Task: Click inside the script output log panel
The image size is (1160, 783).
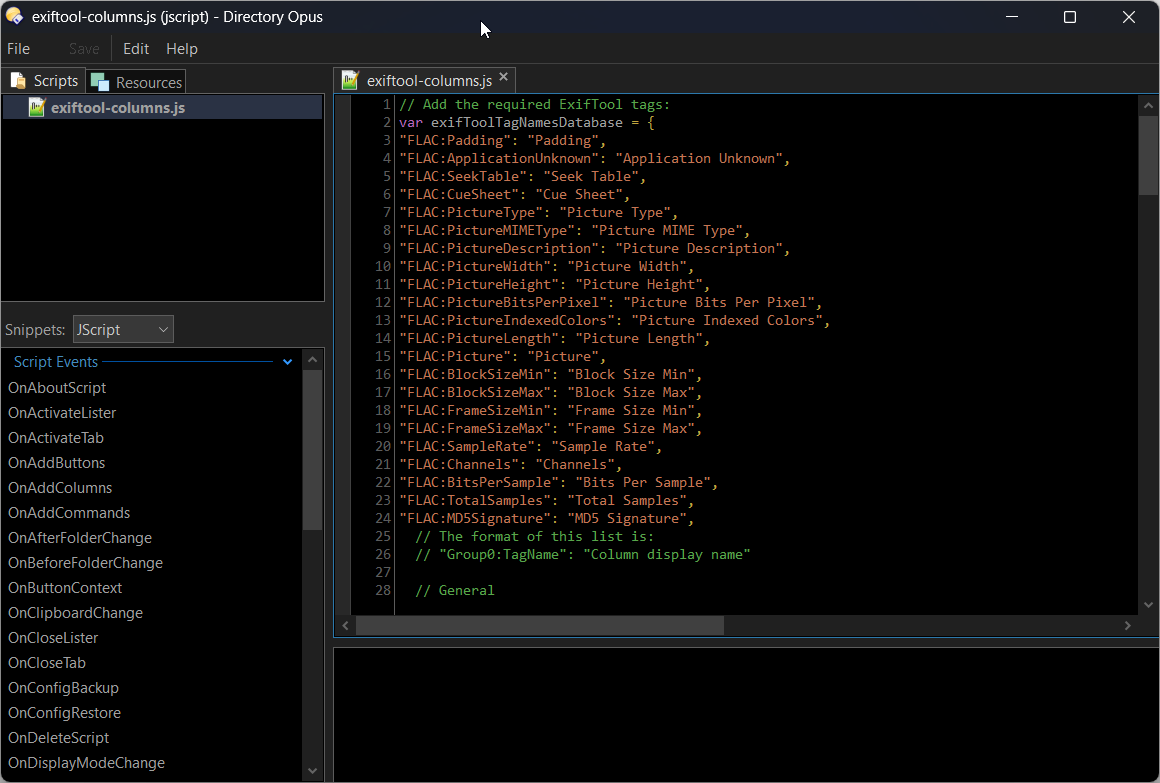Action: (x=746, y=714)
